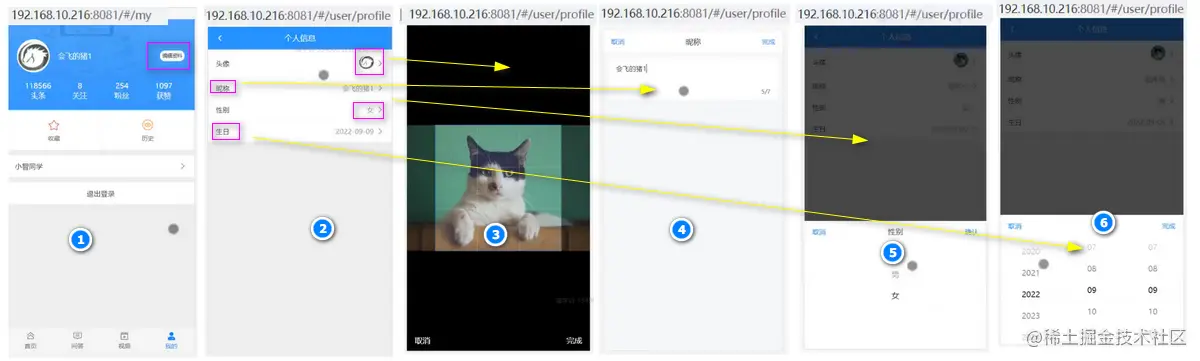View the 1097 获赞 likes count
The width and height of the screenshot is (1200, 361).
tap(163, 91)
